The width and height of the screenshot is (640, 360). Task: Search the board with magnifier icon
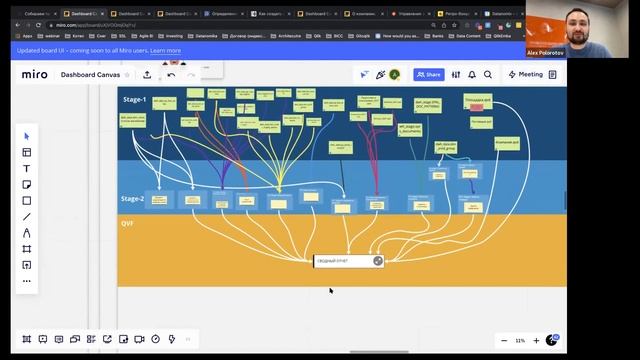[488, 75]
